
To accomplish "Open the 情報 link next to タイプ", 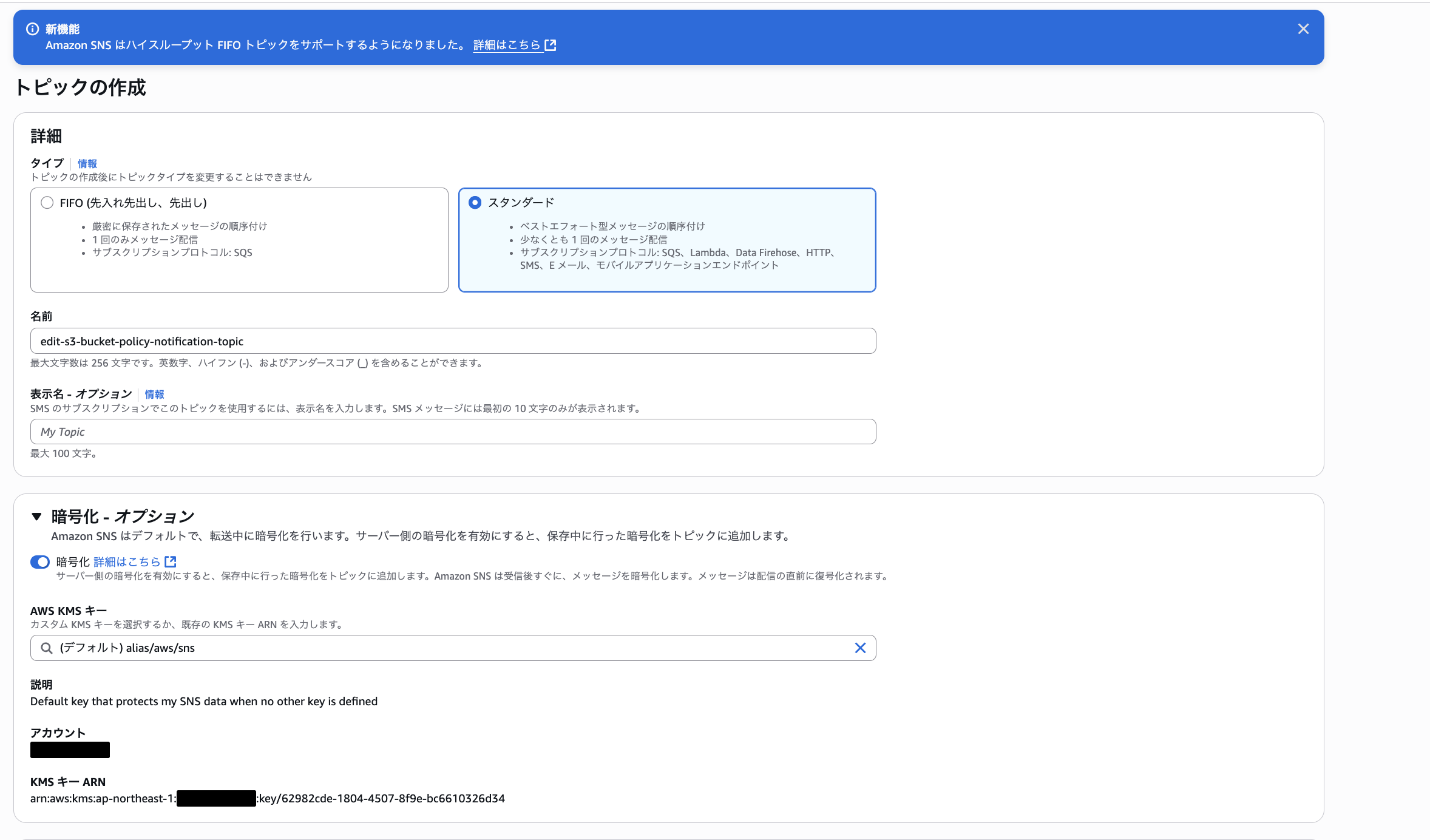I will [87, 164].
